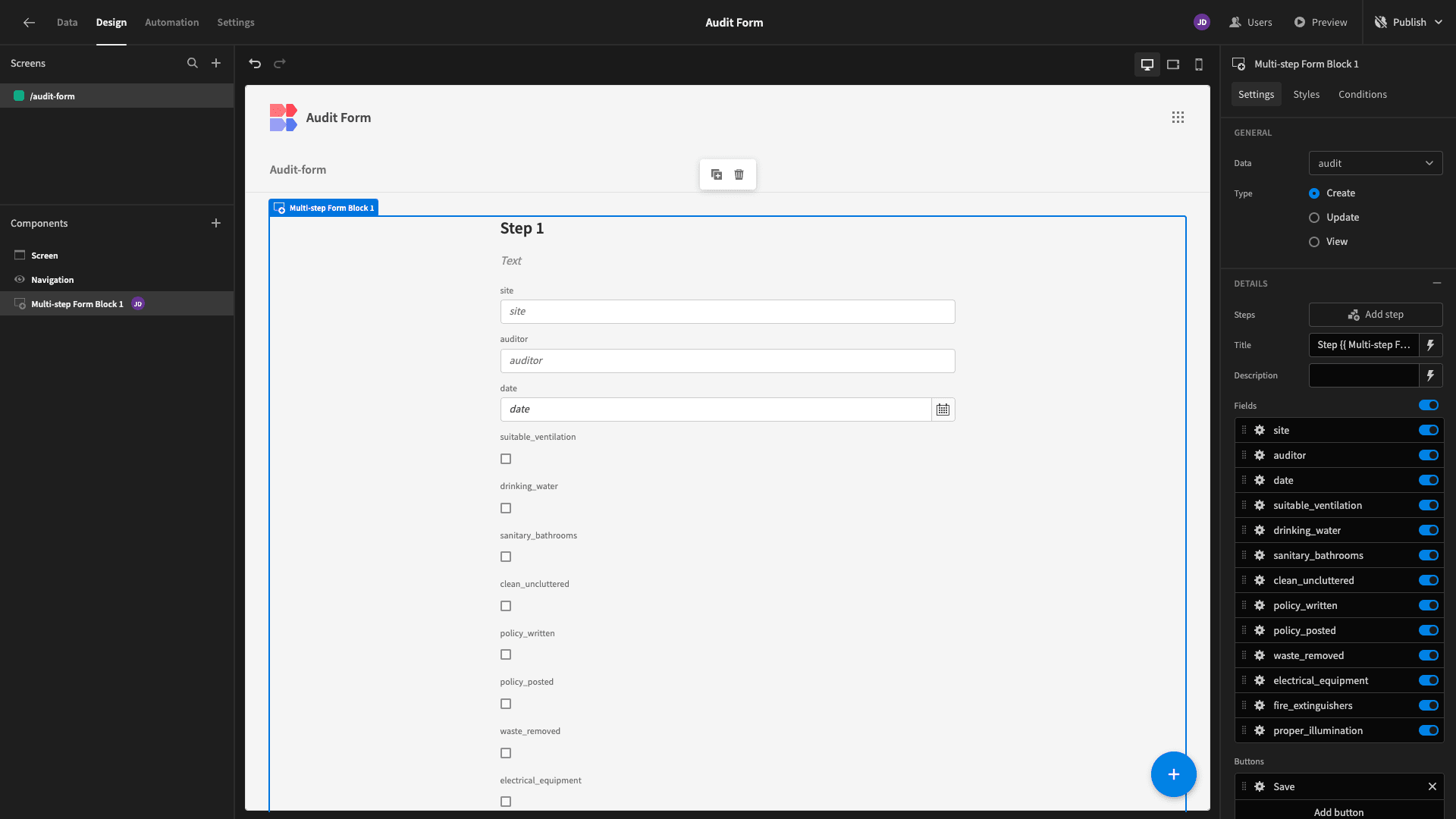Click the delete form block icon
Image resolution: width=1456 pixels, height=819 pixels.
[739, 174]
